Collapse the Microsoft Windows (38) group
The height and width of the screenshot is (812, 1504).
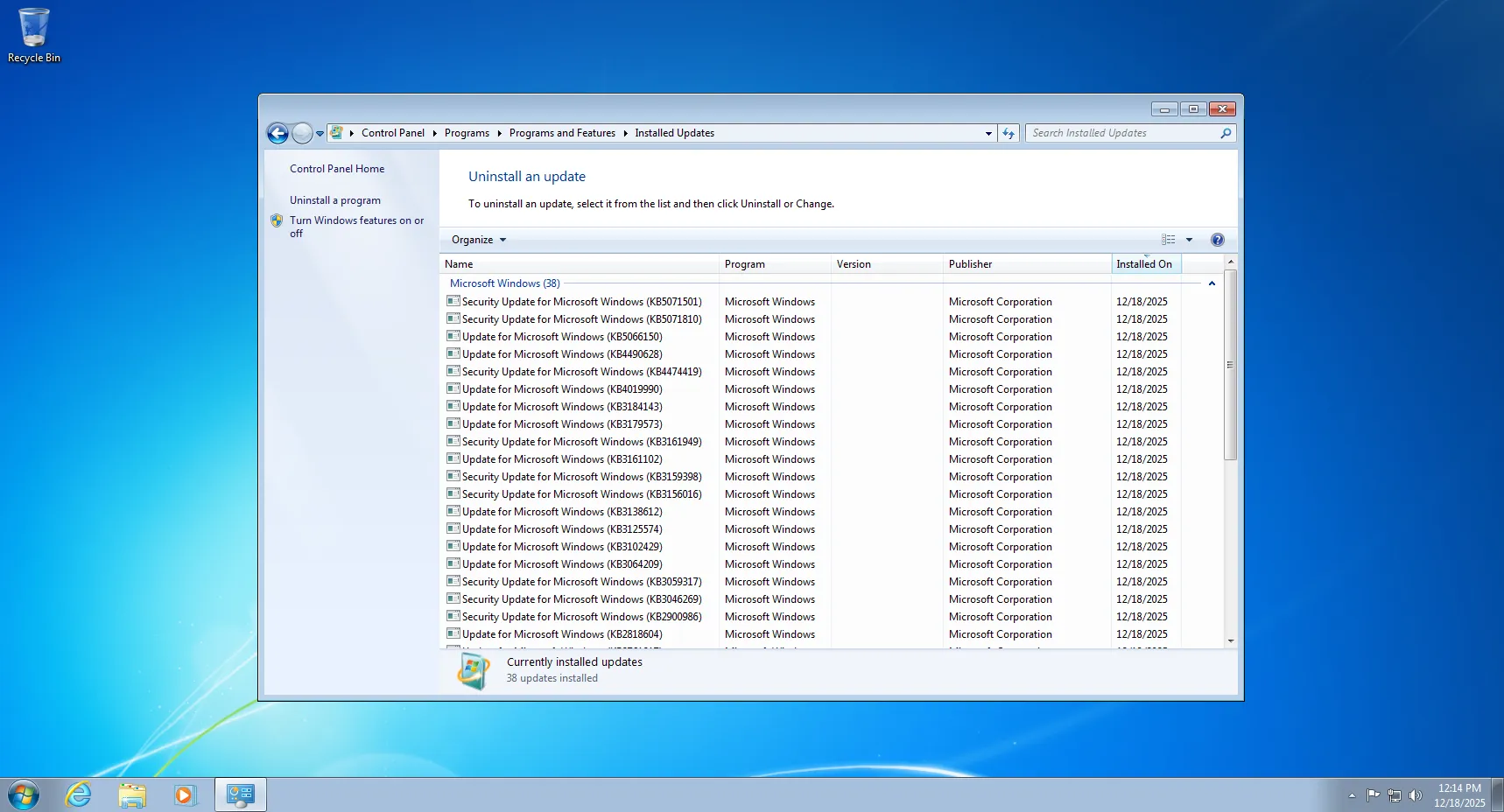pyautogui.click(x=1212, y=283)
